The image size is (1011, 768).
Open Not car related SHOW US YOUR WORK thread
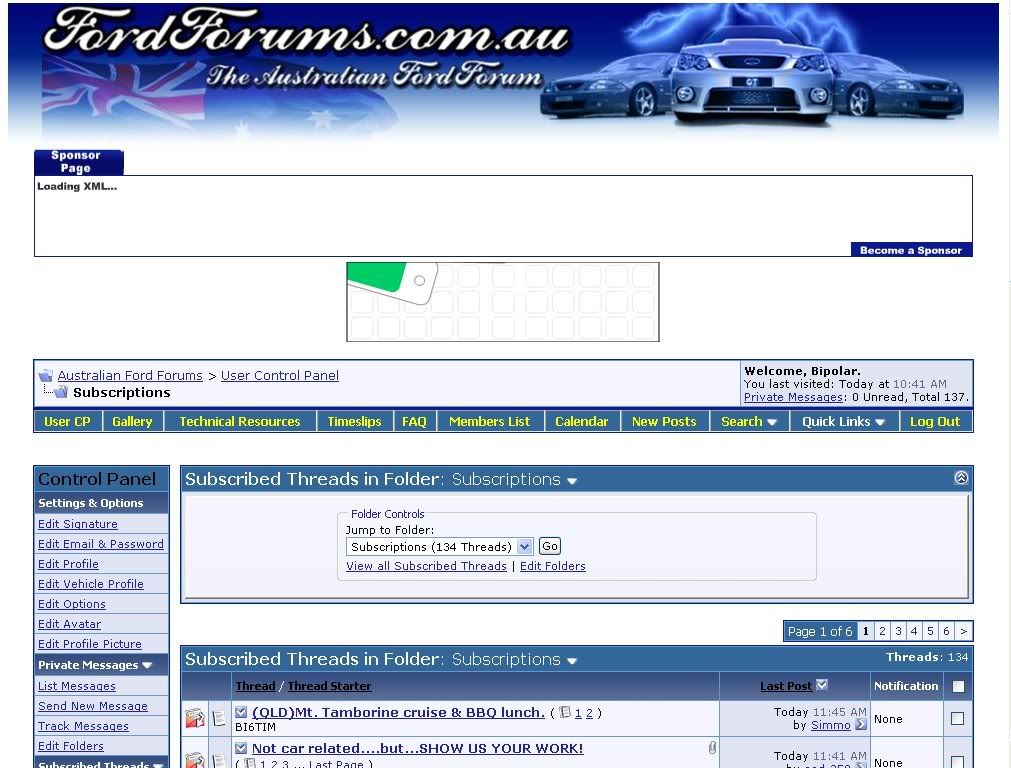point(417,749)
